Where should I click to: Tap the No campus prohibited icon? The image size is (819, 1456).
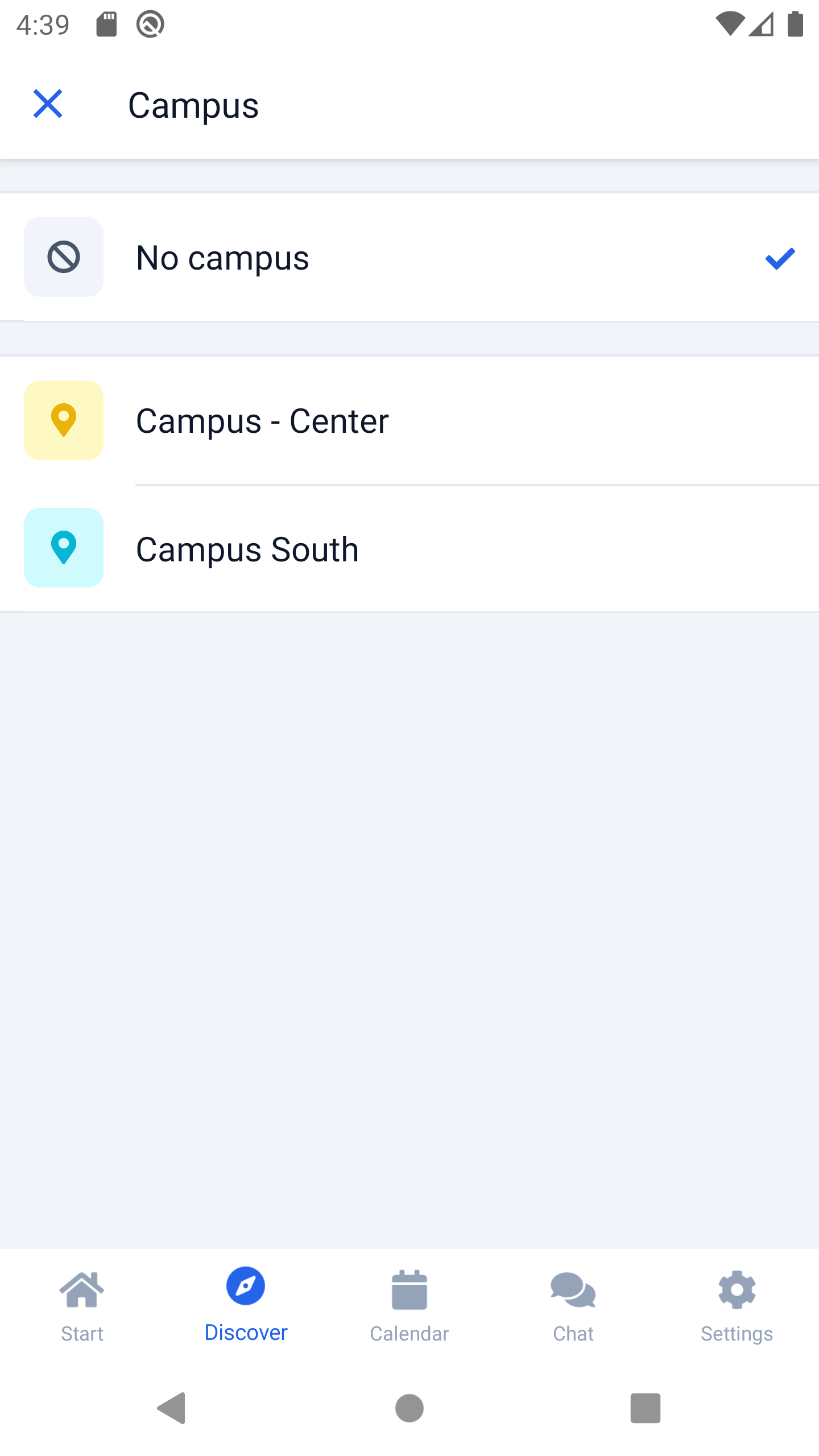64,257
